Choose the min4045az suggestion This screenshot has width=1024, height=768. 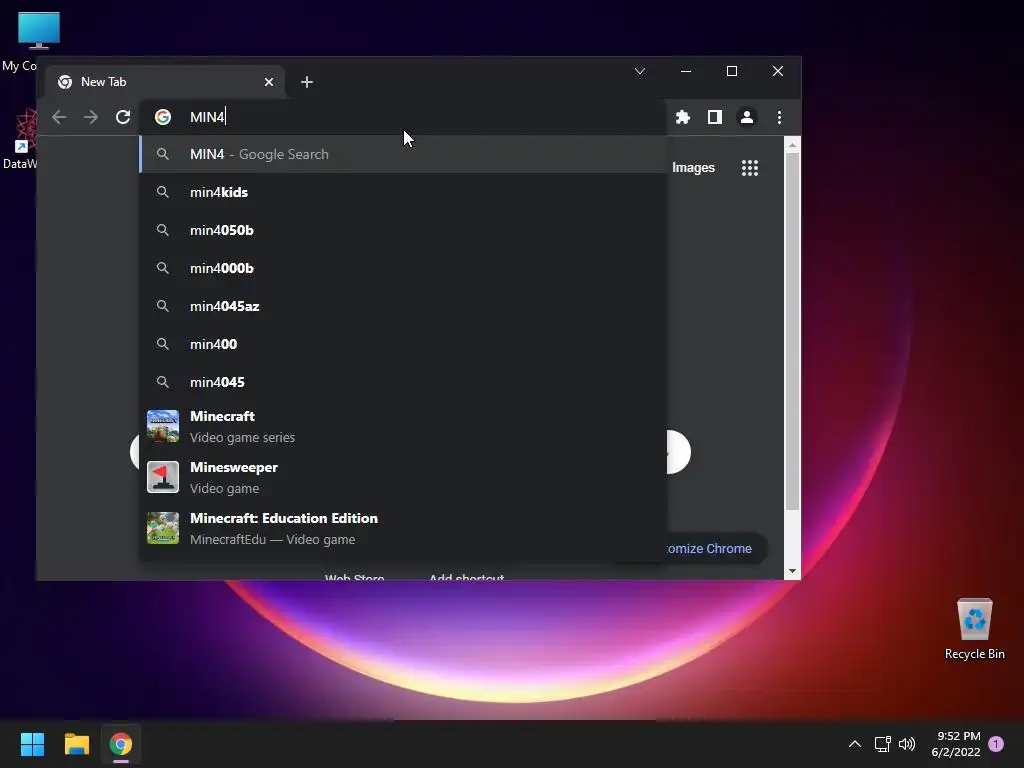pyautogui.click(x=404, y=306)
